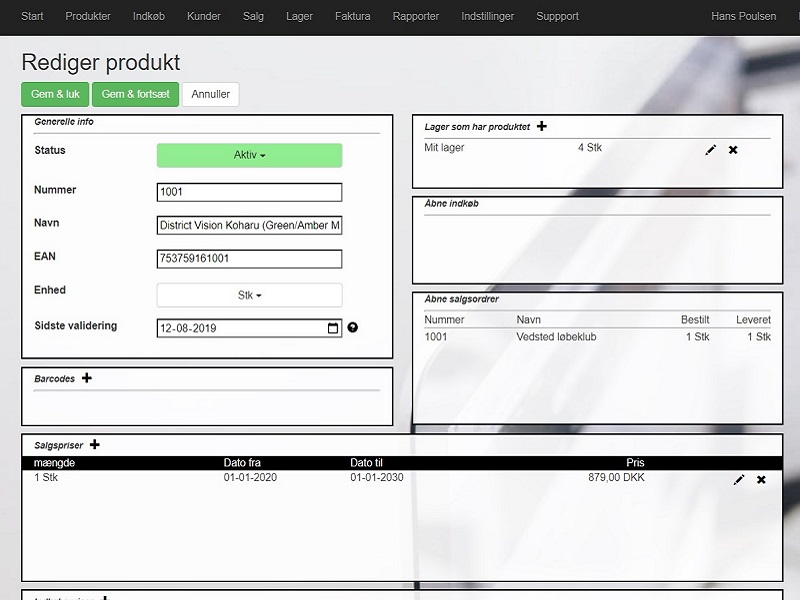The height and width of the screenshot is (600, 800).
Task: Open the Hans Poulsen user menu
Action: tap(744, 16)
